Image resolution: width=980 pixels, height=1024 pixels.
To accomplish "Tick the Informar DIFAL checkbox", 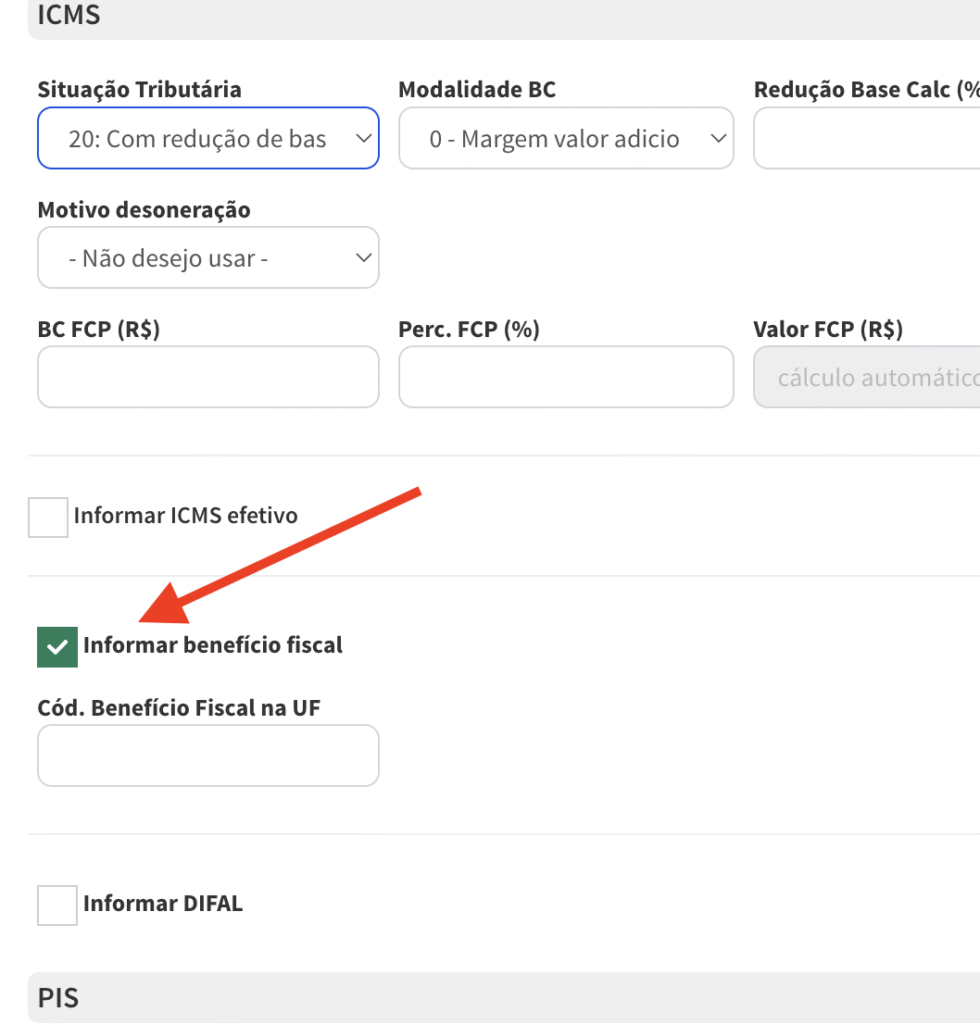I will (x=57, y=905).
